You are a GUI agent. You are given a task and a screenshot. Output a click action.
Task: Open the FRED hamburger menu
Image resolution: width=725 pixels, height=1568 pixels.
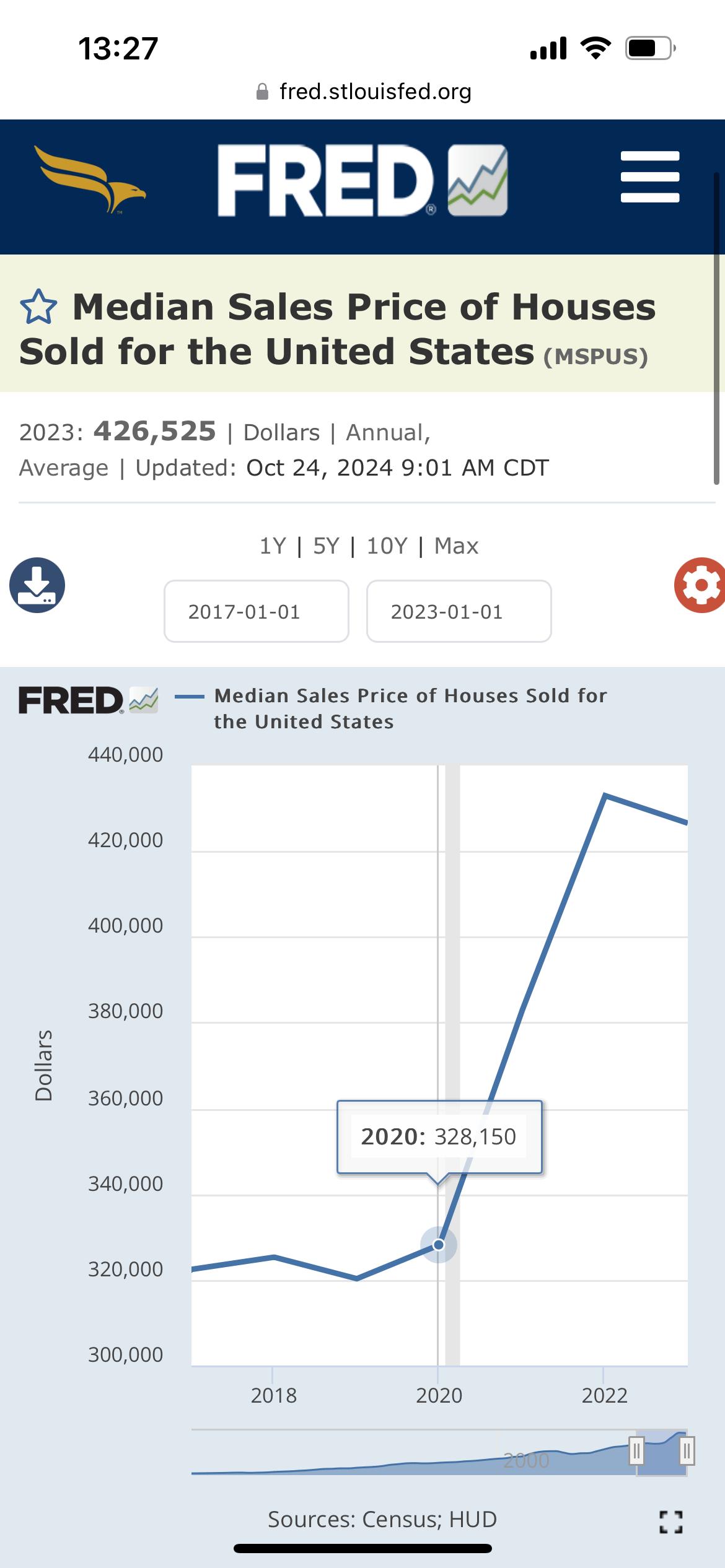tap(650, 177)
